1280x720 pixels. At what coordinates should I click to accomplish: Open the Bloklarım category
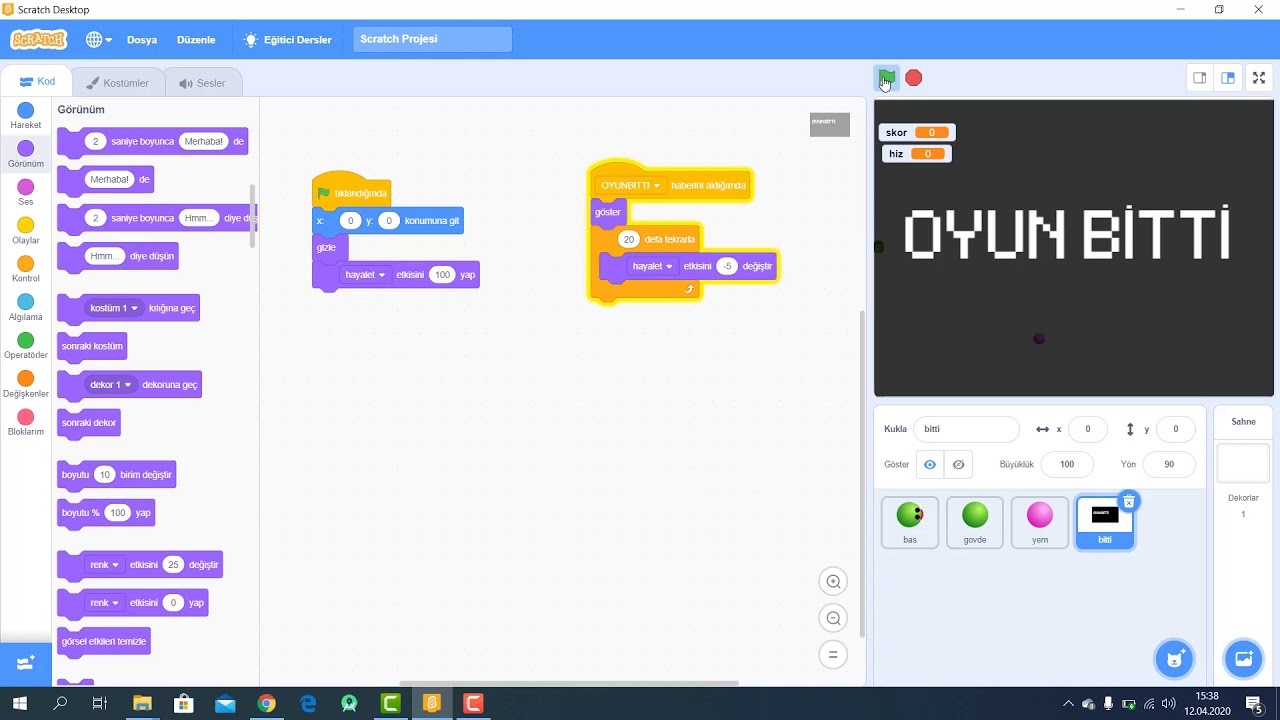pyautogui.click(x=26, y=423)
